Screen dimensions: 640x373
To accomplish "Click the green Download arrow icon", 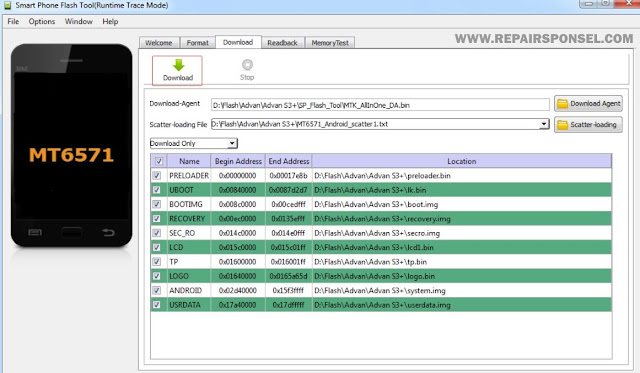I will (x=178, y=65).
